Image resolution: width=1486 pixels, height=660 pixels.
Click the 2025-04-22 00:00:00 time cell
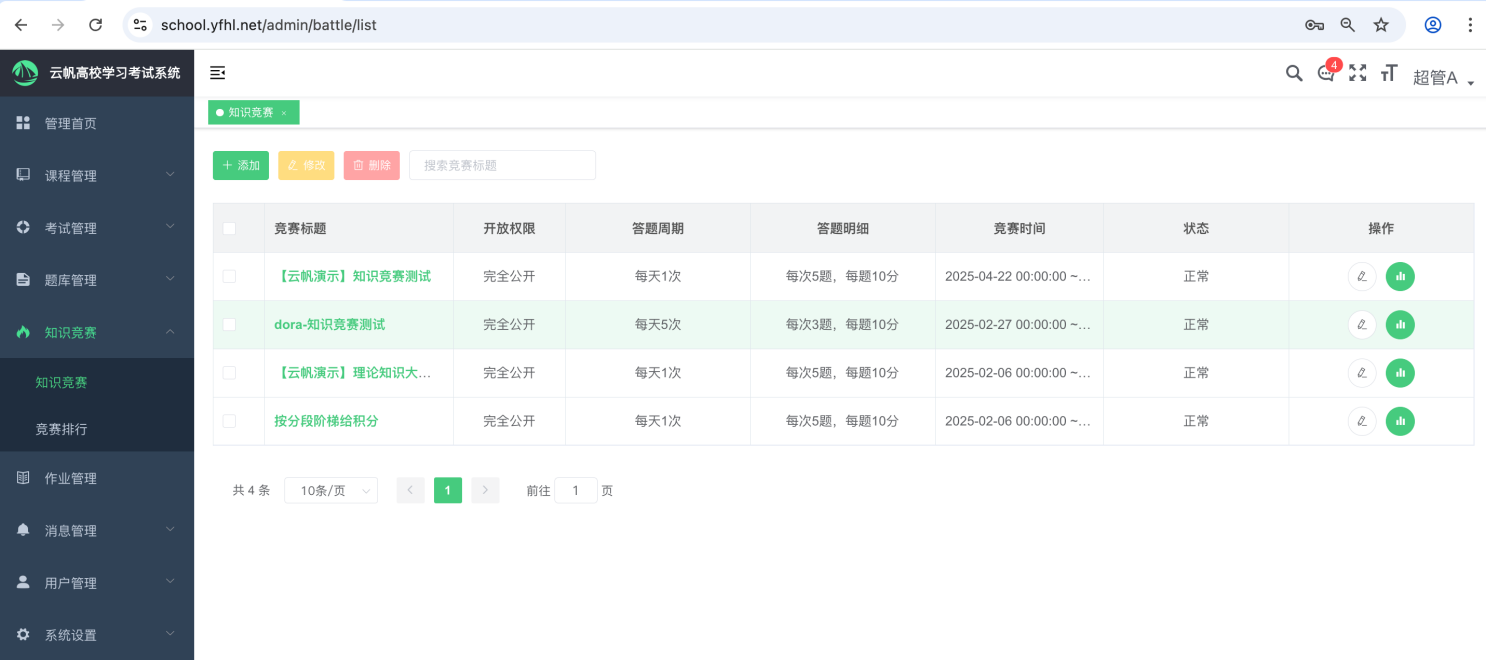1019,276
